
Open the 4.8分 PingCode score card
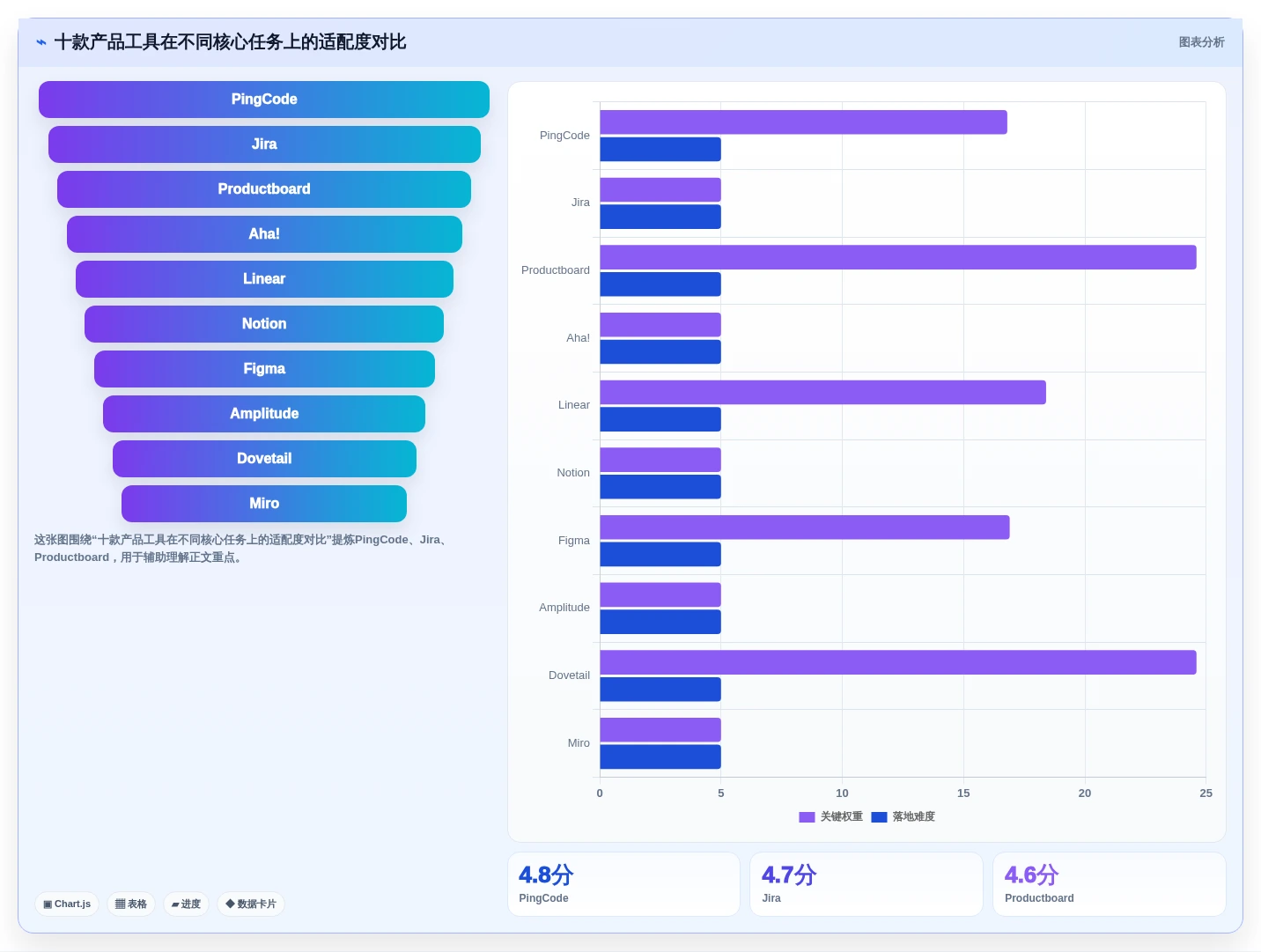(x=623, y=884)
